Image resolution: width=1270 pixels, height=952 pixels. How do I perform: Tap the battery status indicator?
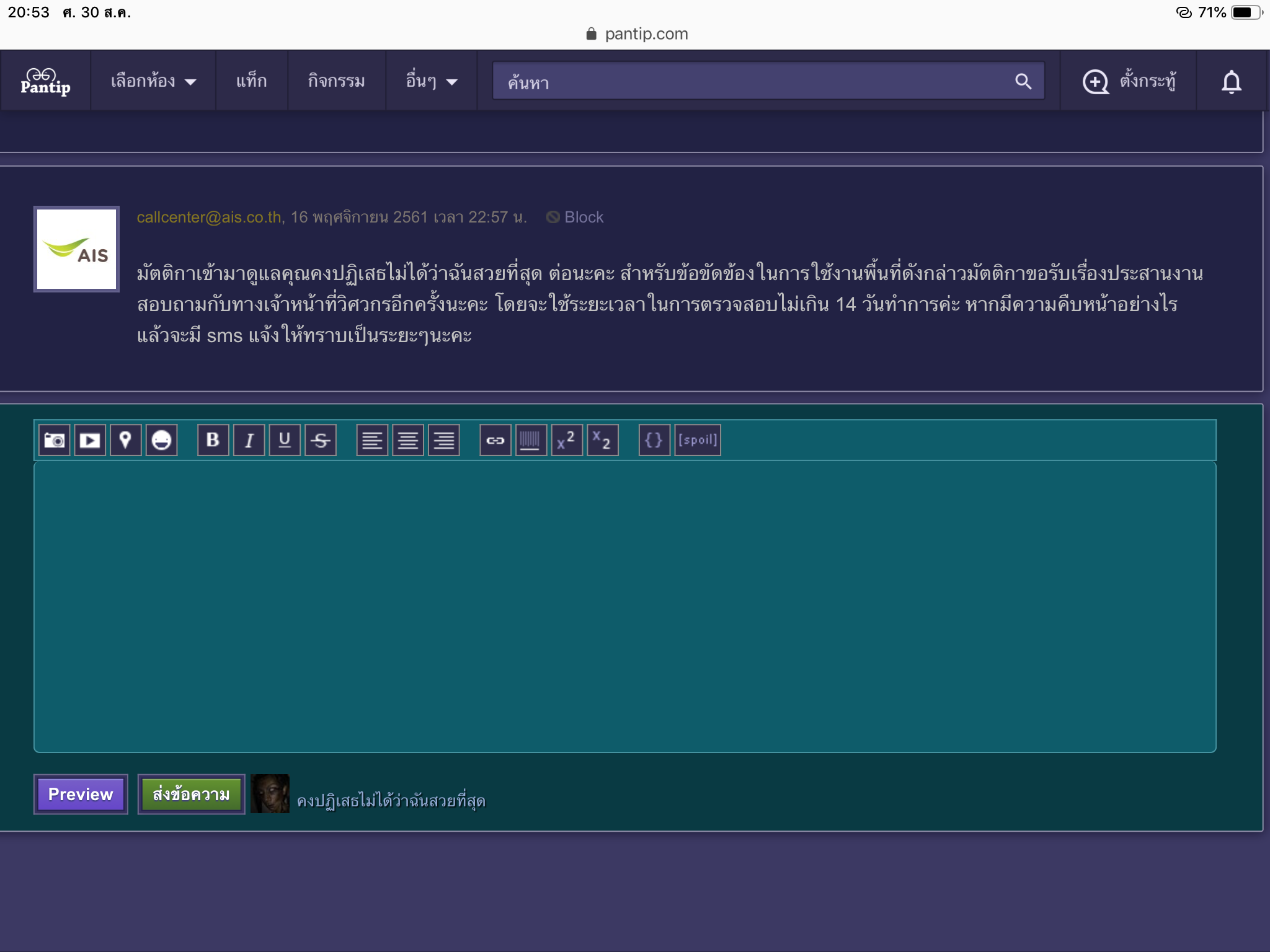1246,12
